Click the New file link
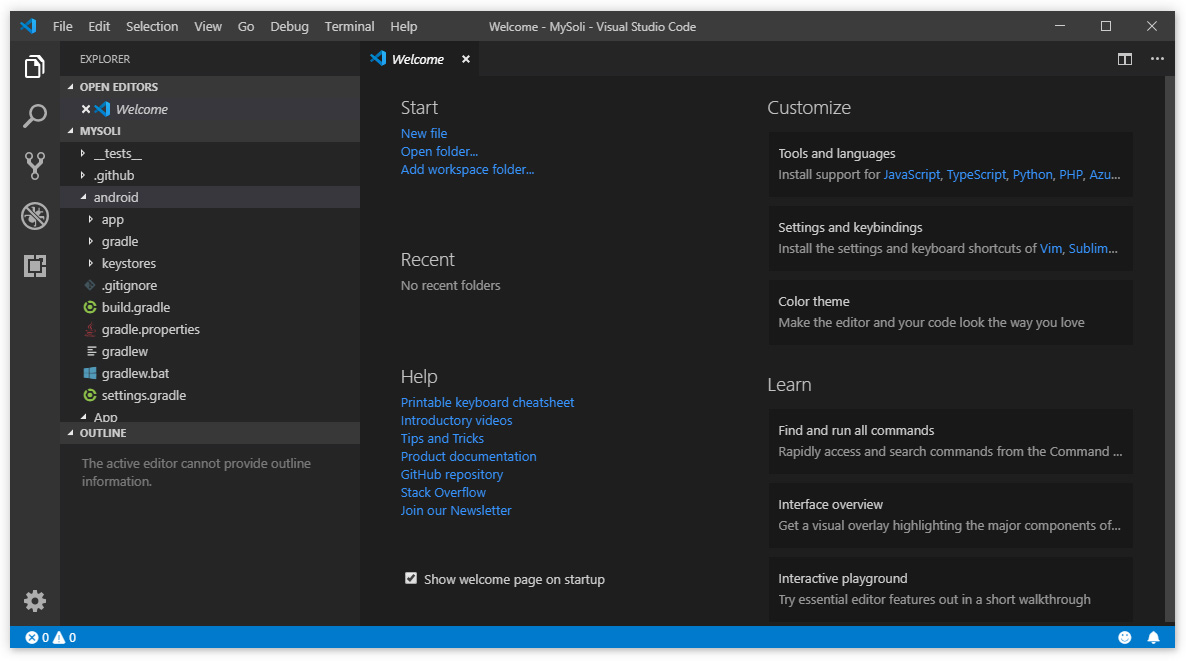The image size is (1186, 661). (x=423, y=133)
